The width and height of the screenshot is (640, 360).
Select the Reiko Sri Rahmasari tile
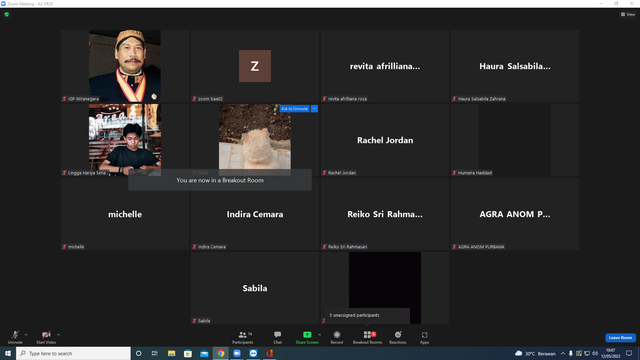coord(384,213)
